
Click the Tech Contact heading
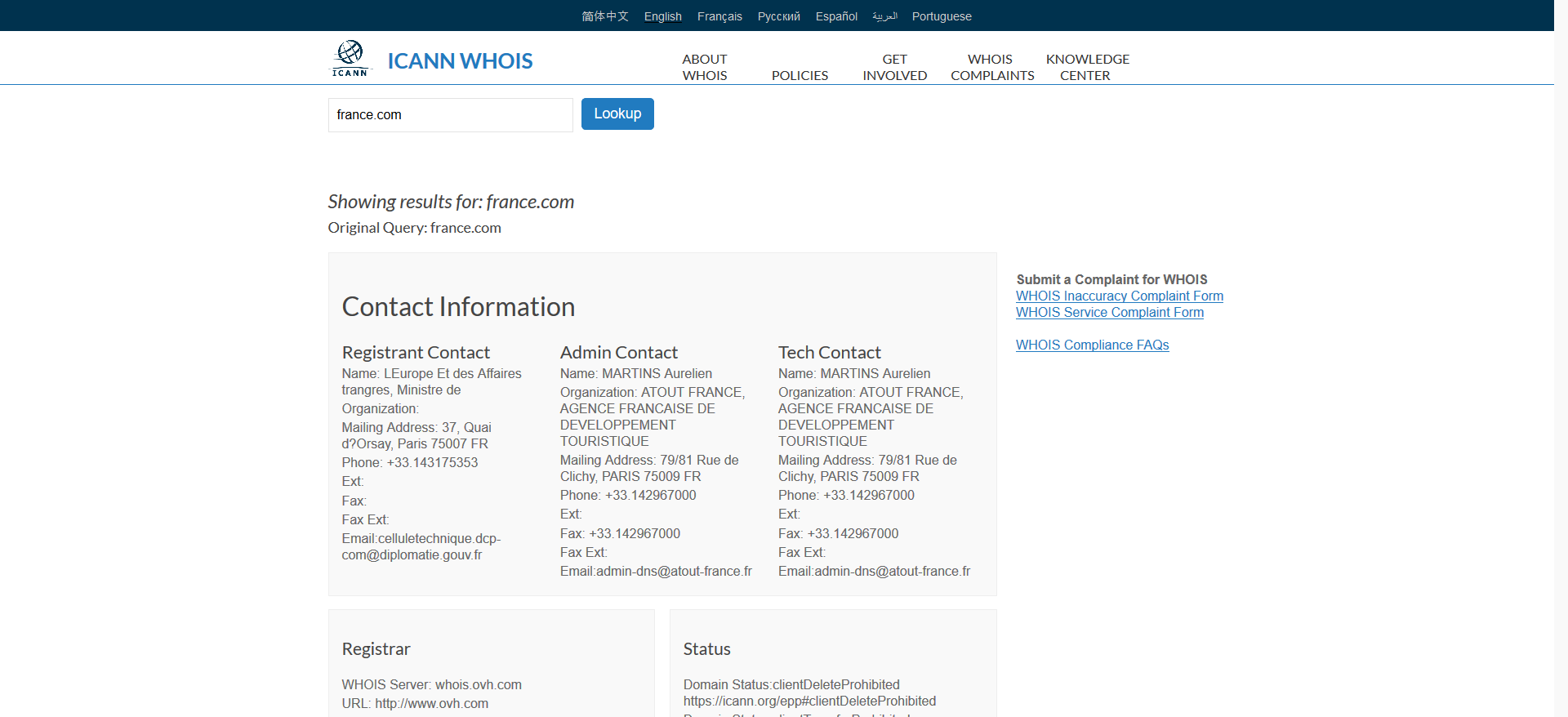[x=829, y=353]
